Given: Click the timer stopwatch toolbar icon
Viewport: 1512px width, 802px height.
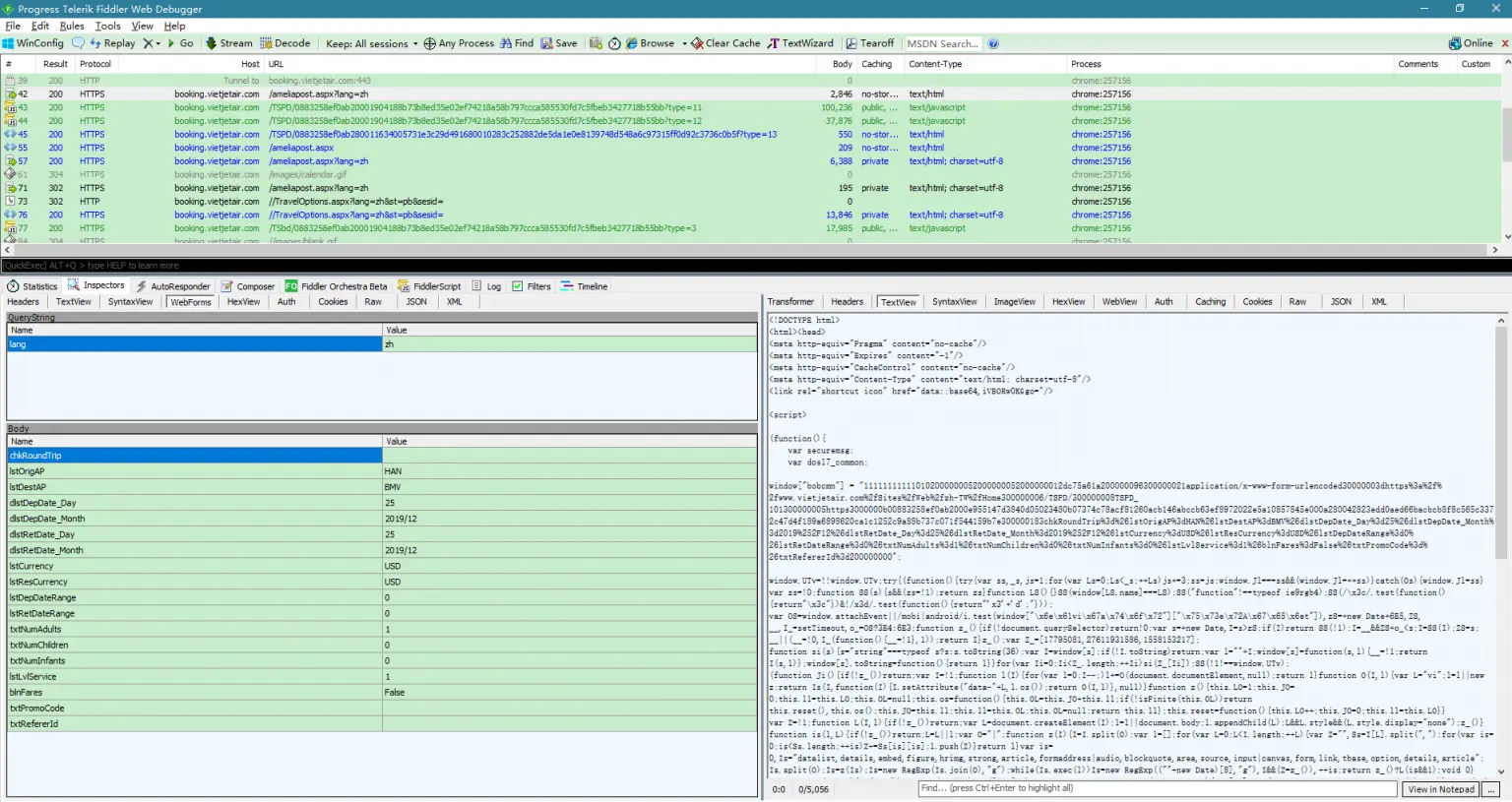Looking at the screenshot, I should pos(614,43).
